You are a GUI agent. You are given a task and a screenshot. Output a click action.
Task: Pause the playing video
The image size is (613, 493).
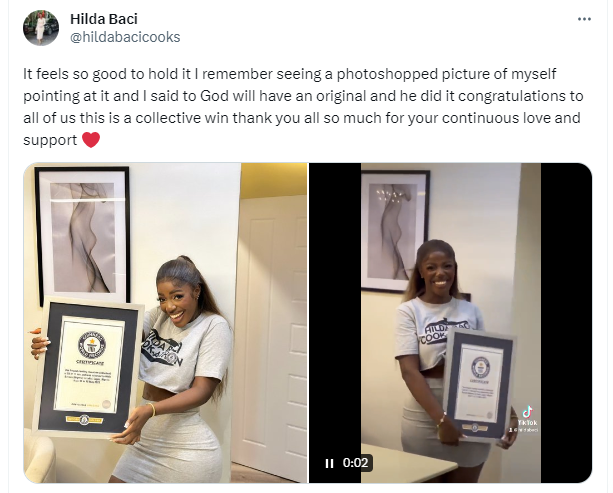click(x=329, y=463)
